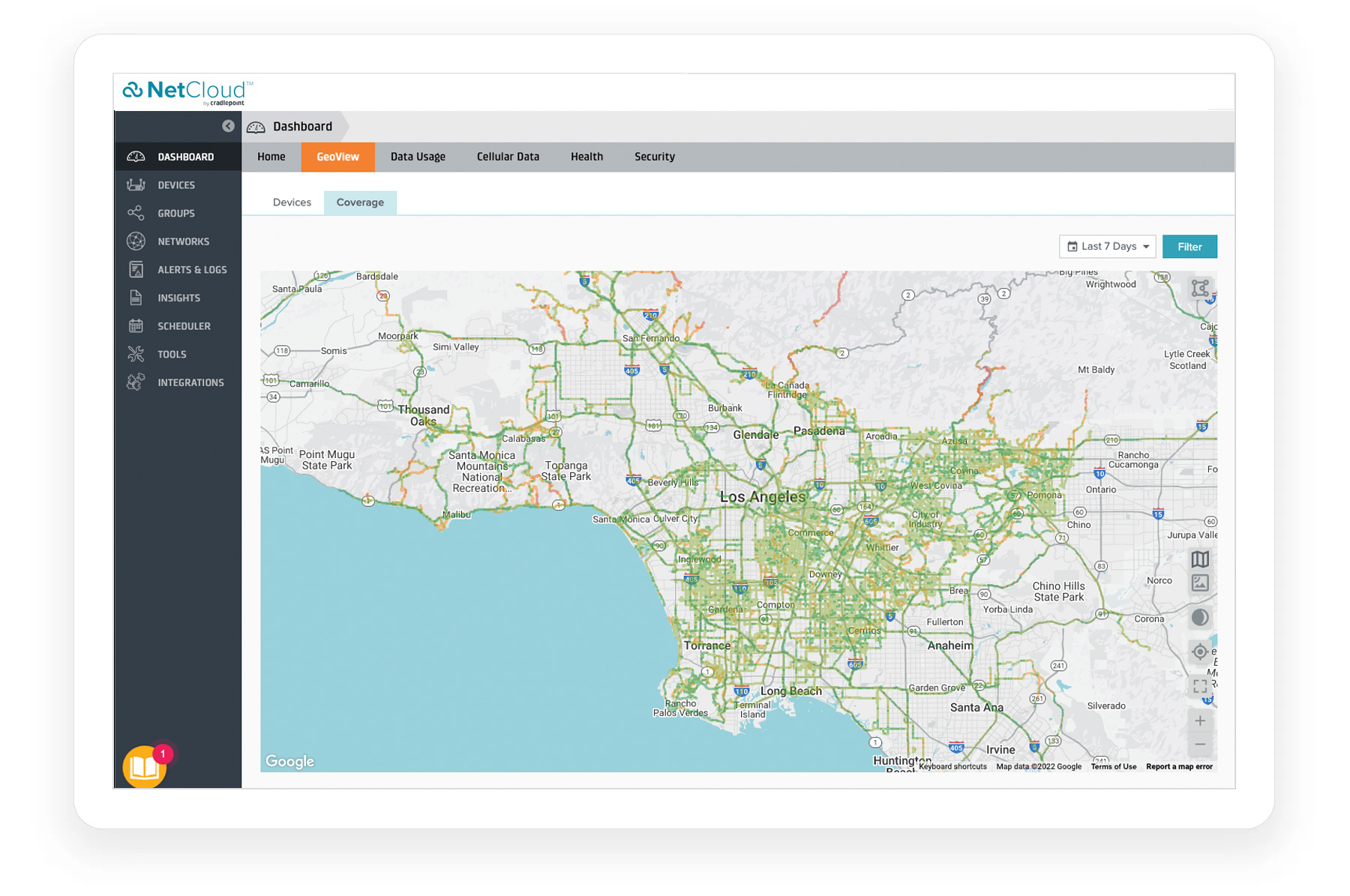Click the calendar icon in date range selector

[x=1072, y=247]
